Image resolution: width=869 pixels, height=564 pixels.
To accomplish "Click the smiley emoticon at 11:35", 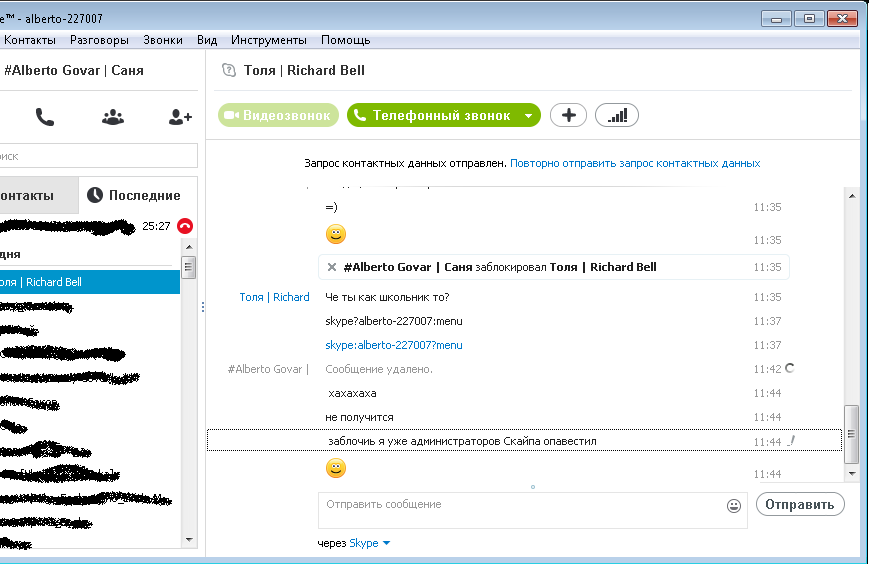I will (x=336, y=234).
